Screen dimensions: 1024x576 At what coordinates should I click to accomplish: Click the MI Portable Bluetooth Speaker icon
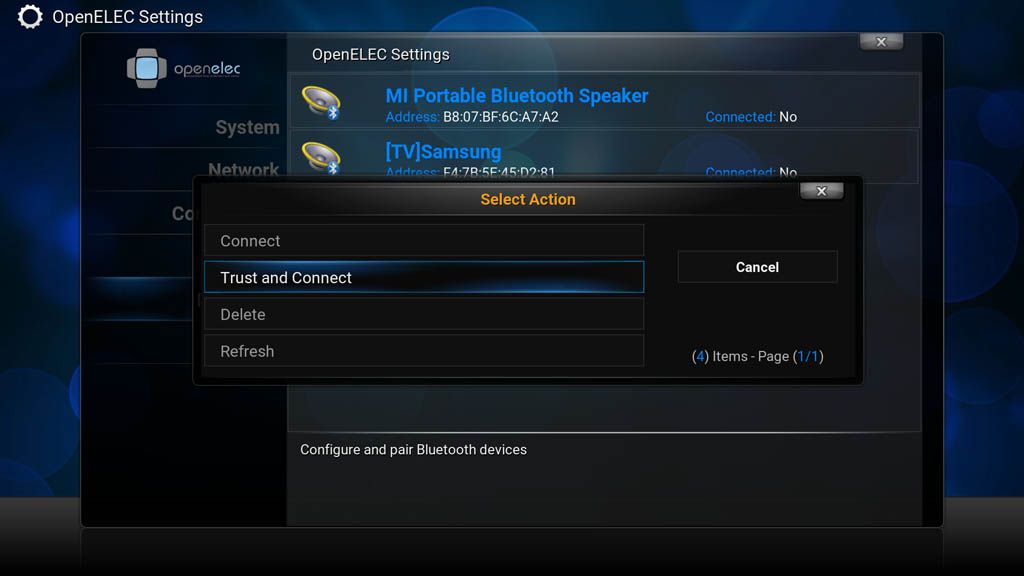coord(321,103)
